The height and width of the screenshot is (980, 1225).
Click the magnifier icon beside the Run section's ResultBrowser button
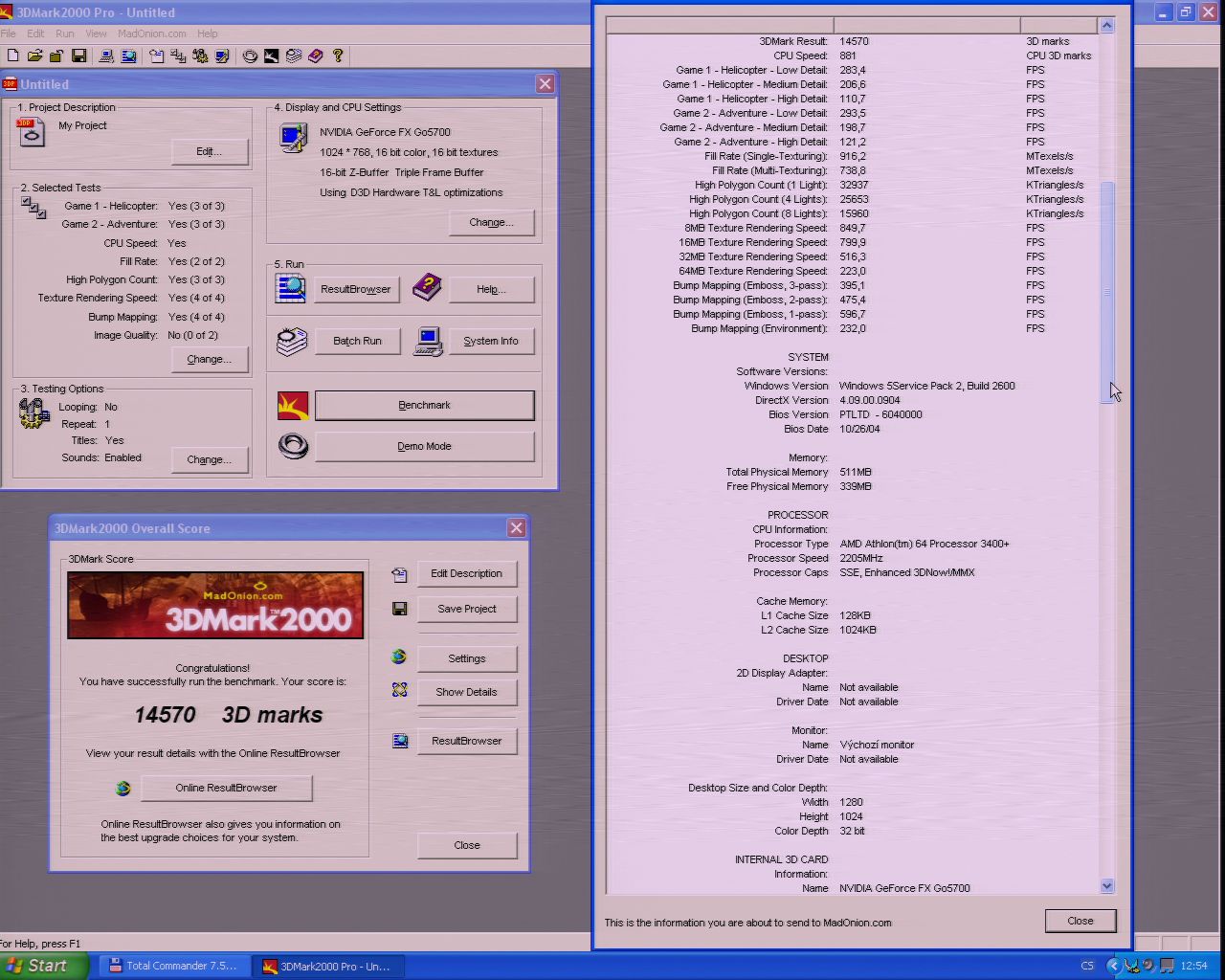[291, 288]
